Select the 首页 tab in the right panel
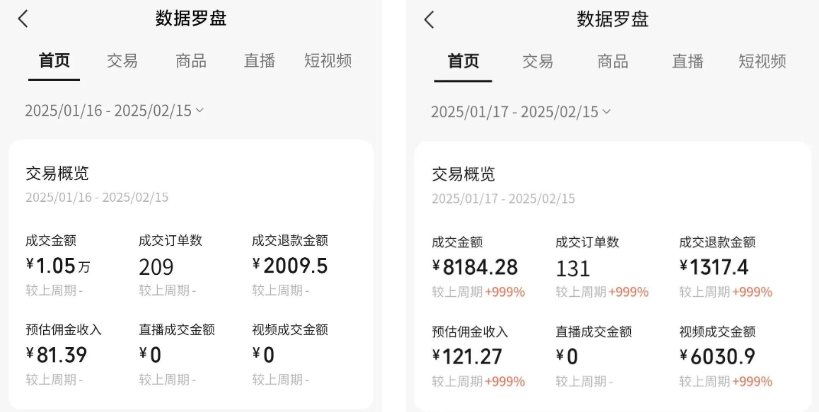Image resolution: width=819 pixels, height=412 pixels. click(x=463, y=62)
